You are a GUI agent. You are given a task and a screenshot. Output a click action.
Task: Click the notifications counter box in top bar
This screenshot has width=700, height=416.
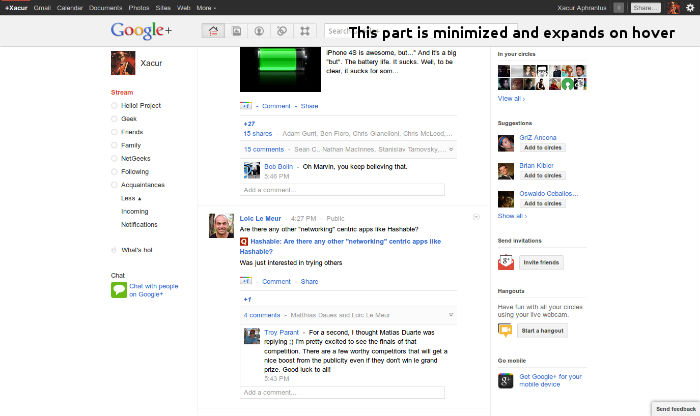618,8
